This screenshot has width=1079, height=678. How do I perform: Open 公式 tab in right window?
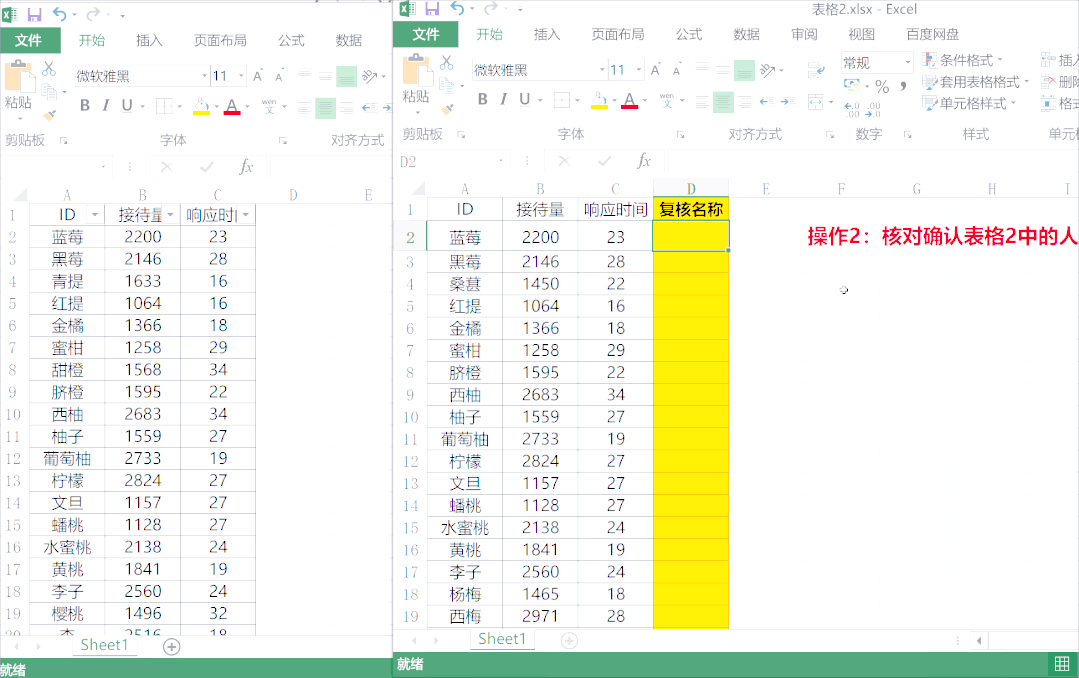(x=689, y=34)
